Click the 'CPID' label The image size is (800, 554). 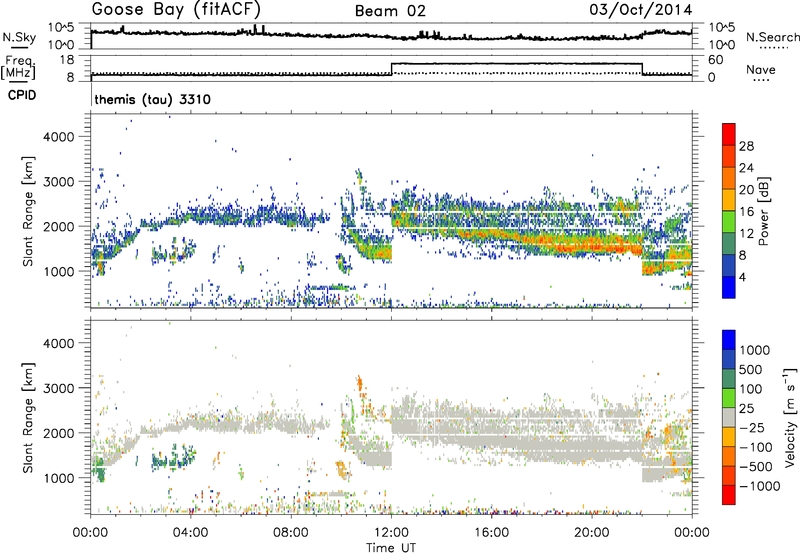(x=22, y=95)
